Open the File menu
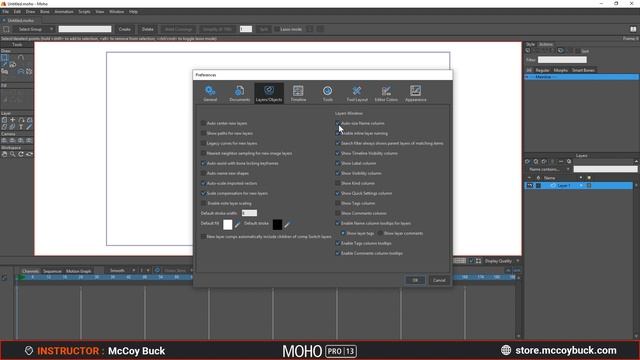 pos(6,12)
